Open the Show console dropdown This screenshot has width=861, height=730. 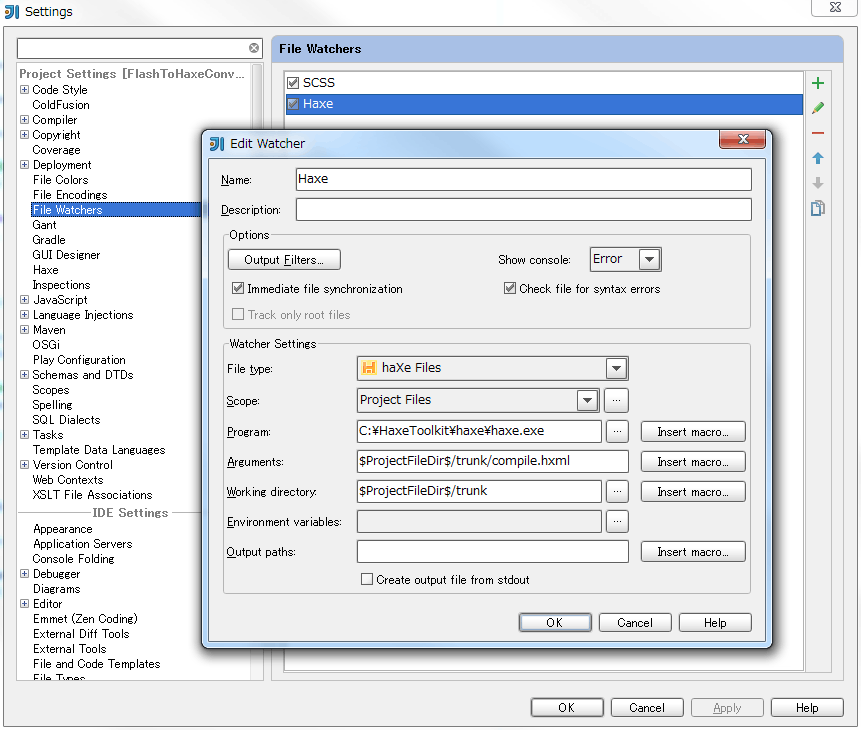pos(649,260)
